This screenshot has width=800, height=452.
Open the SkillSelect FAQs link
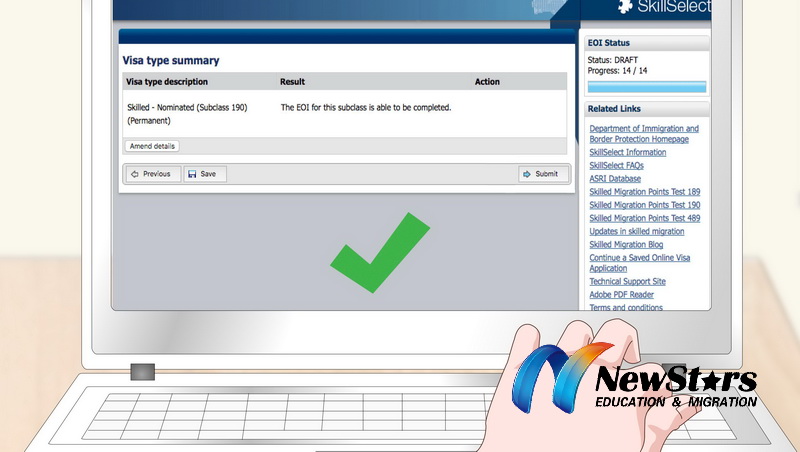click(616, 165)
